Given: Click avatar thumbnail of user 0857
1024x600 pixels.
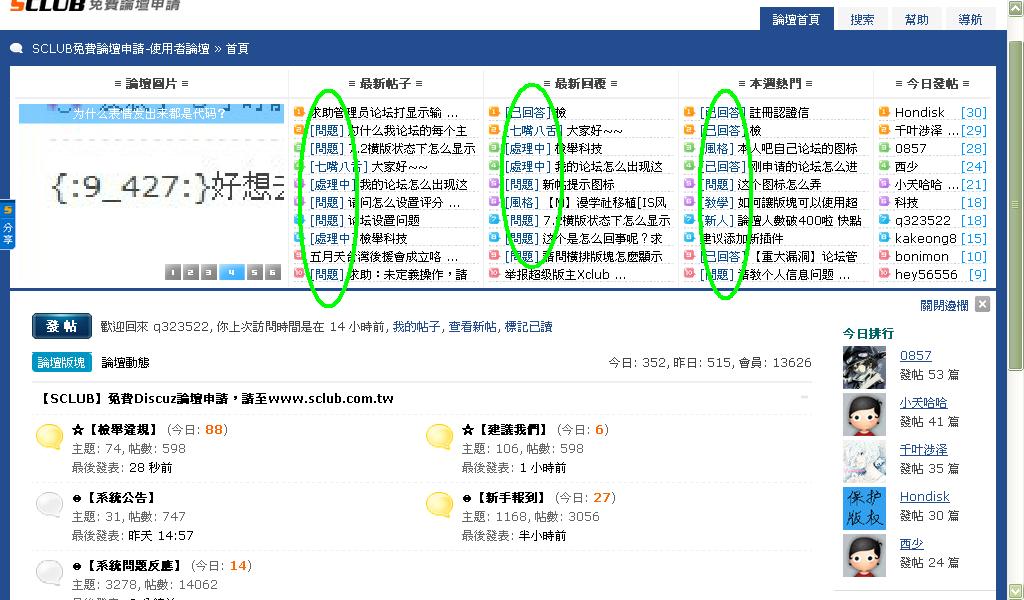Looking at the screenshot, I should tap(864, 367).
